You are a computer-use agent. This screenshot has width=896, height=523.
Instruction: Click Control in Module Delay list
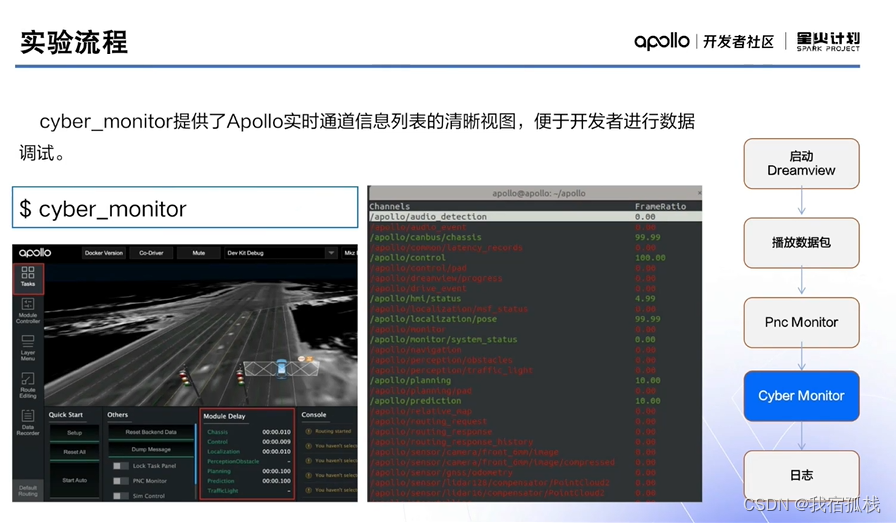(x=217, y=442)
